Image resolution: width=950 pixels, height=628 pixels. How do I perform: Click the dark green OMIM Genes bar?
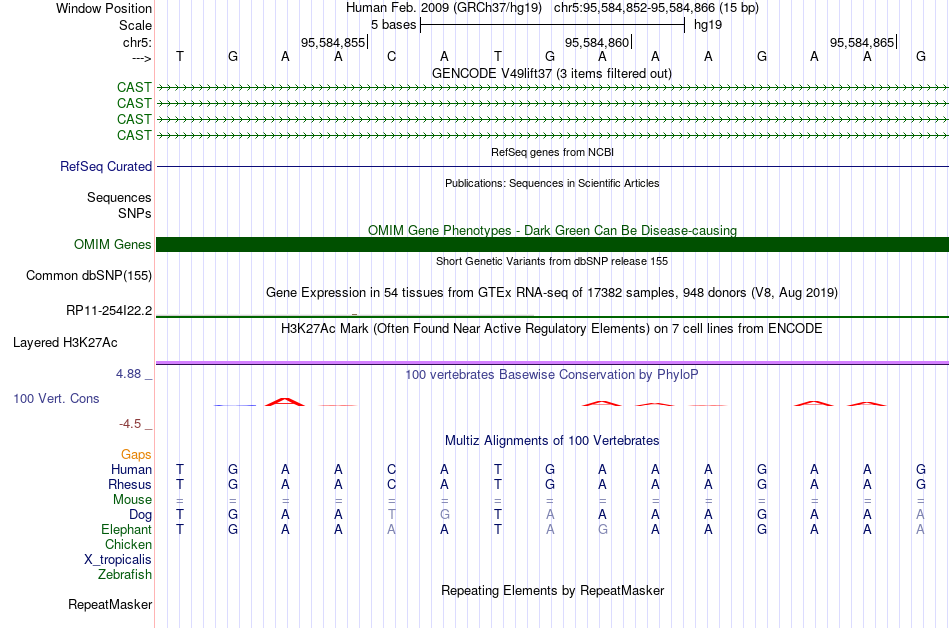coord(552,245)
